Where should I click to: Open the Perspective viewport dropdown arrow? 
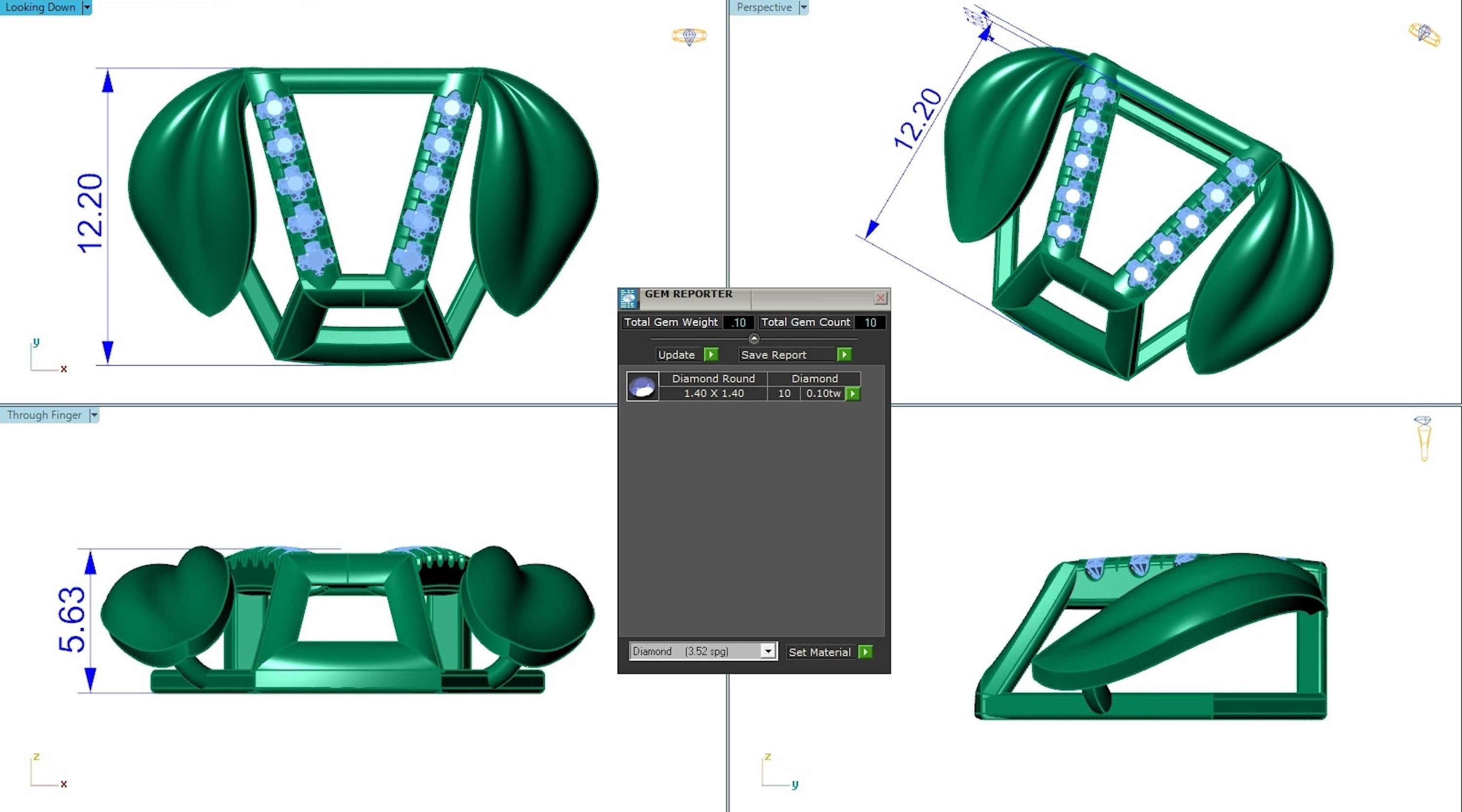point(804,7)
